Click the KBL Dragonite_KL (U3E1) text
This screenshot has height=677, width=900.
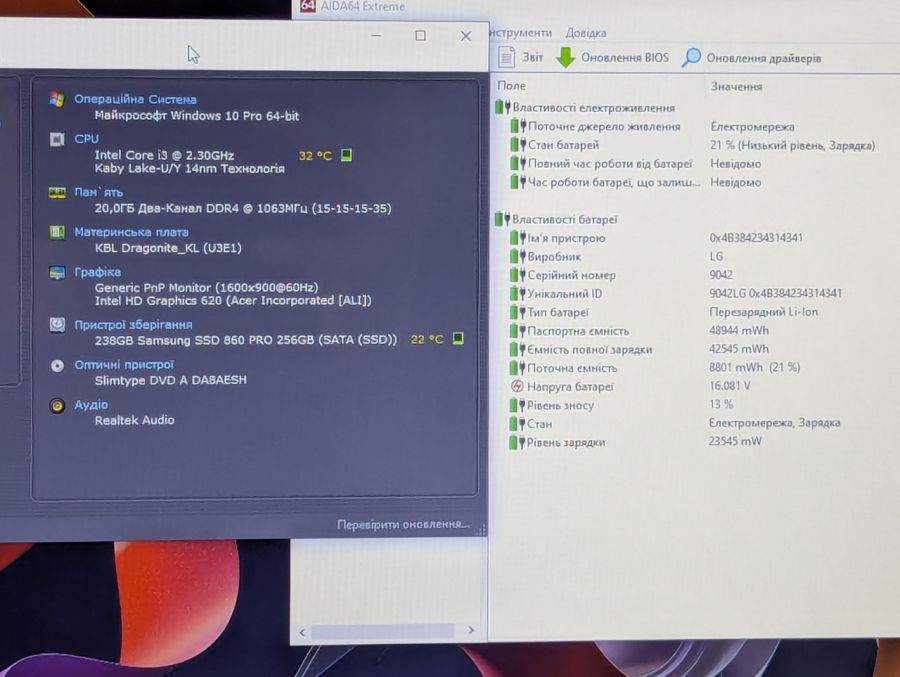click(168, 248)
